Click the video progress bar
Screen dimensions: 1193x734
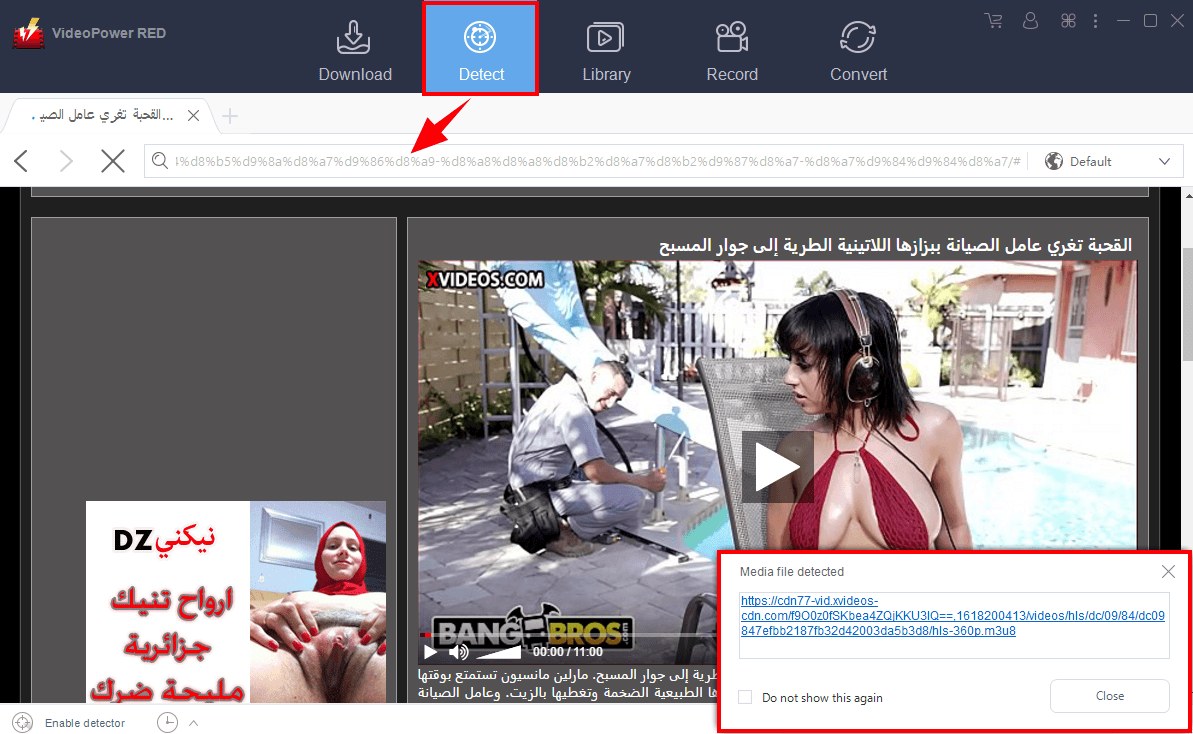[x=568, y=634]
